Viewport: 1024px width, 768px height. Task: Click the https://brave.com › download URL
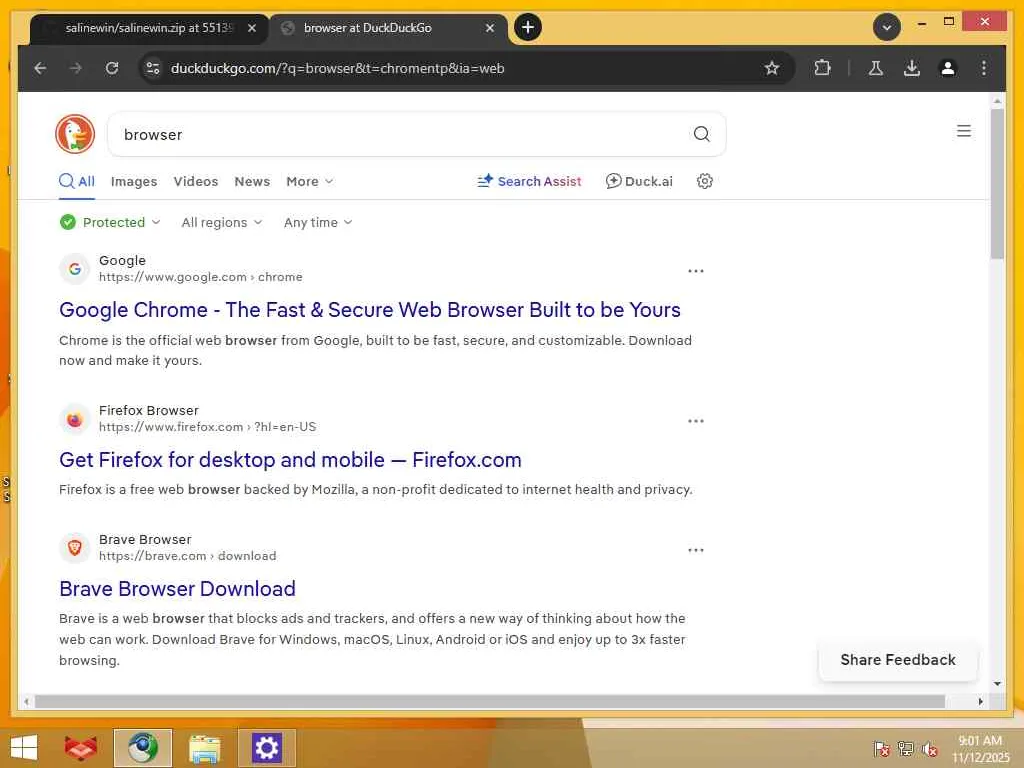[187, 556]
